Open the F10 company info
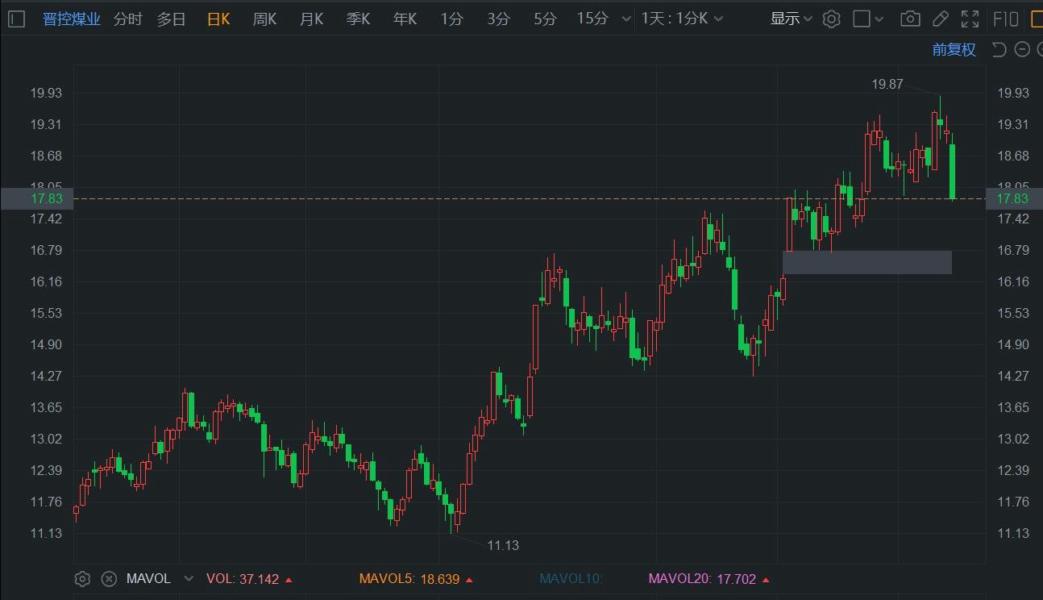 [1005, 18]
